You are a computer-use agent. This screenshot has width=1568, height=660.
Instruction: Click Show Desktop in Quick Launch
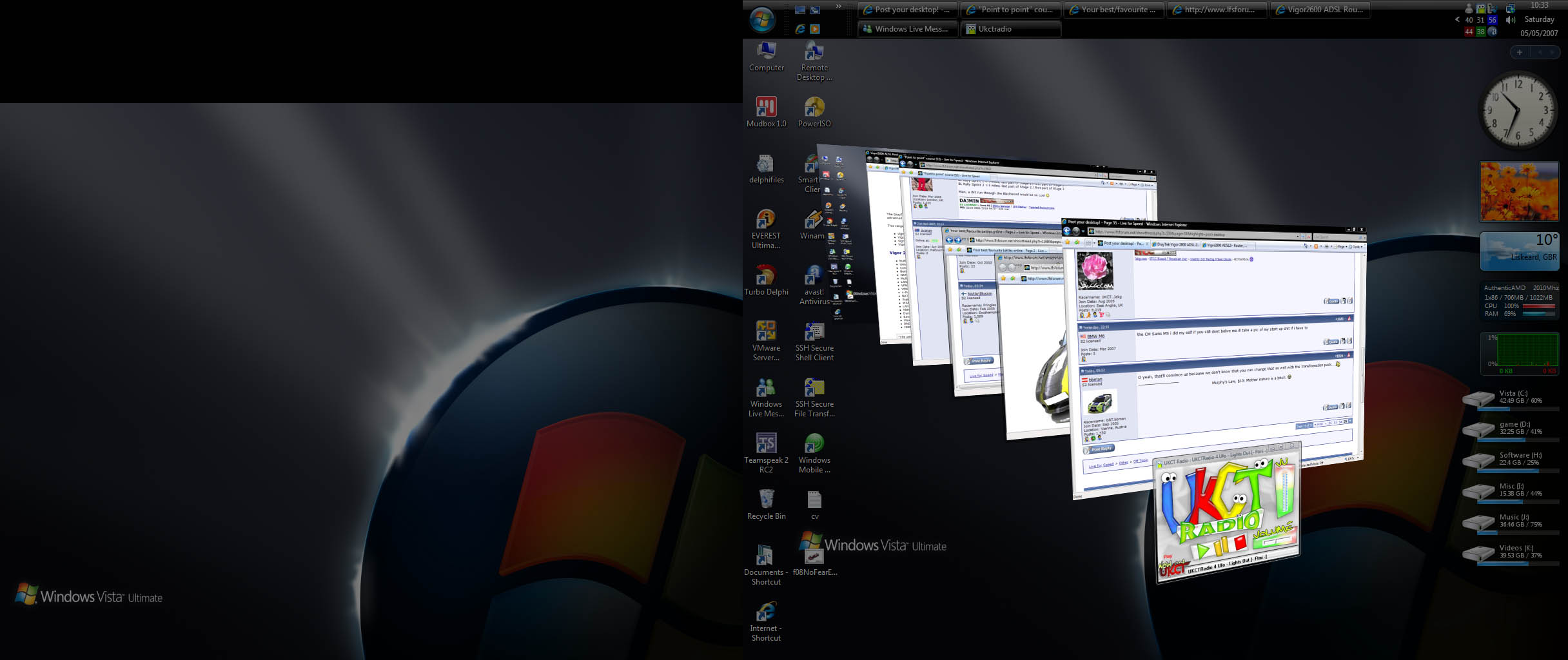tap(800, 10)
